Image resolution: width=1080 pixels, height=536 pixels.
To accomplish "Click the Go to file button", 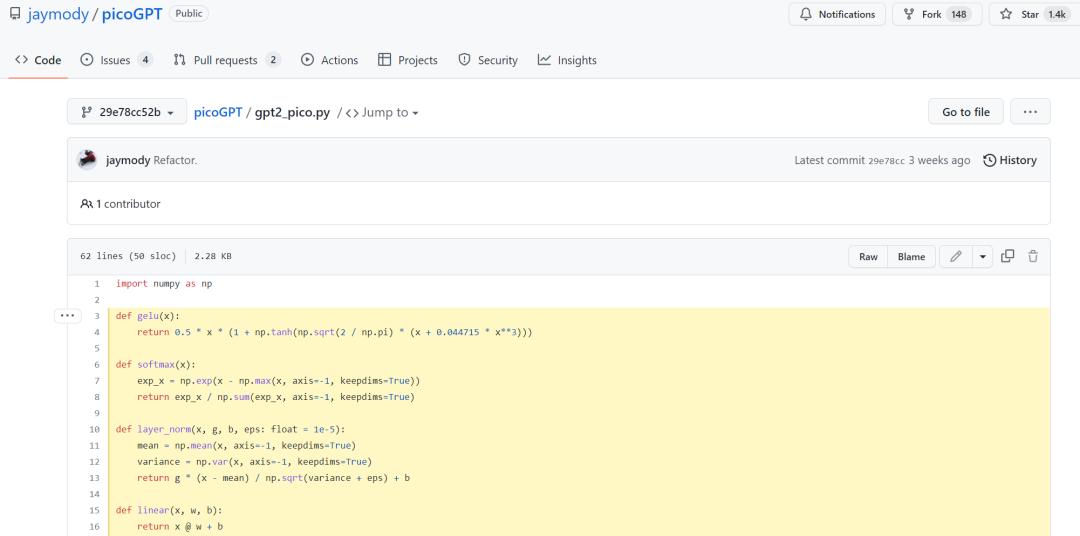I will [x=965, y=112].
